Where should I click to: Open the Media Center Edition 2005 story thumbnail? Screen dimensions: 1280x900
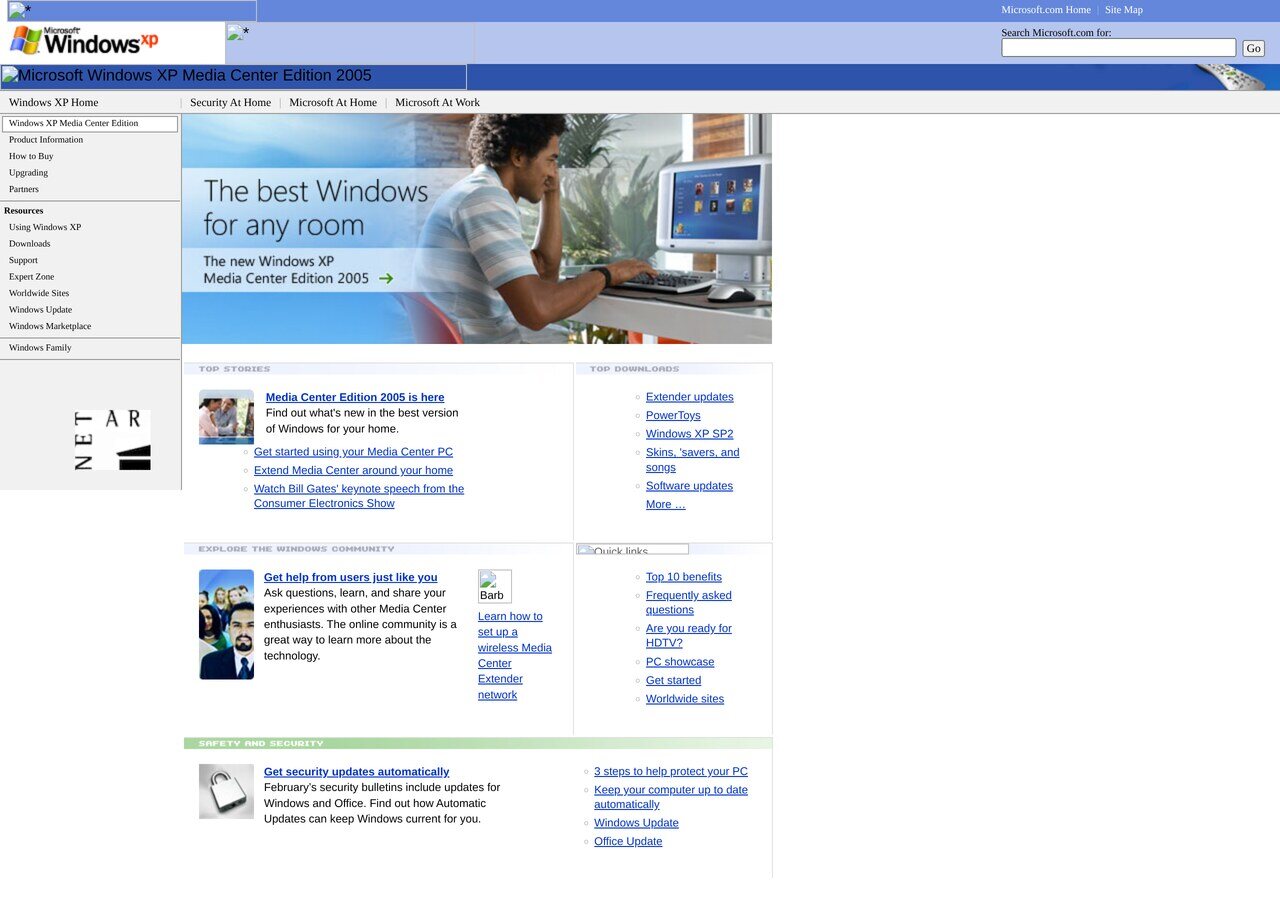226,417
